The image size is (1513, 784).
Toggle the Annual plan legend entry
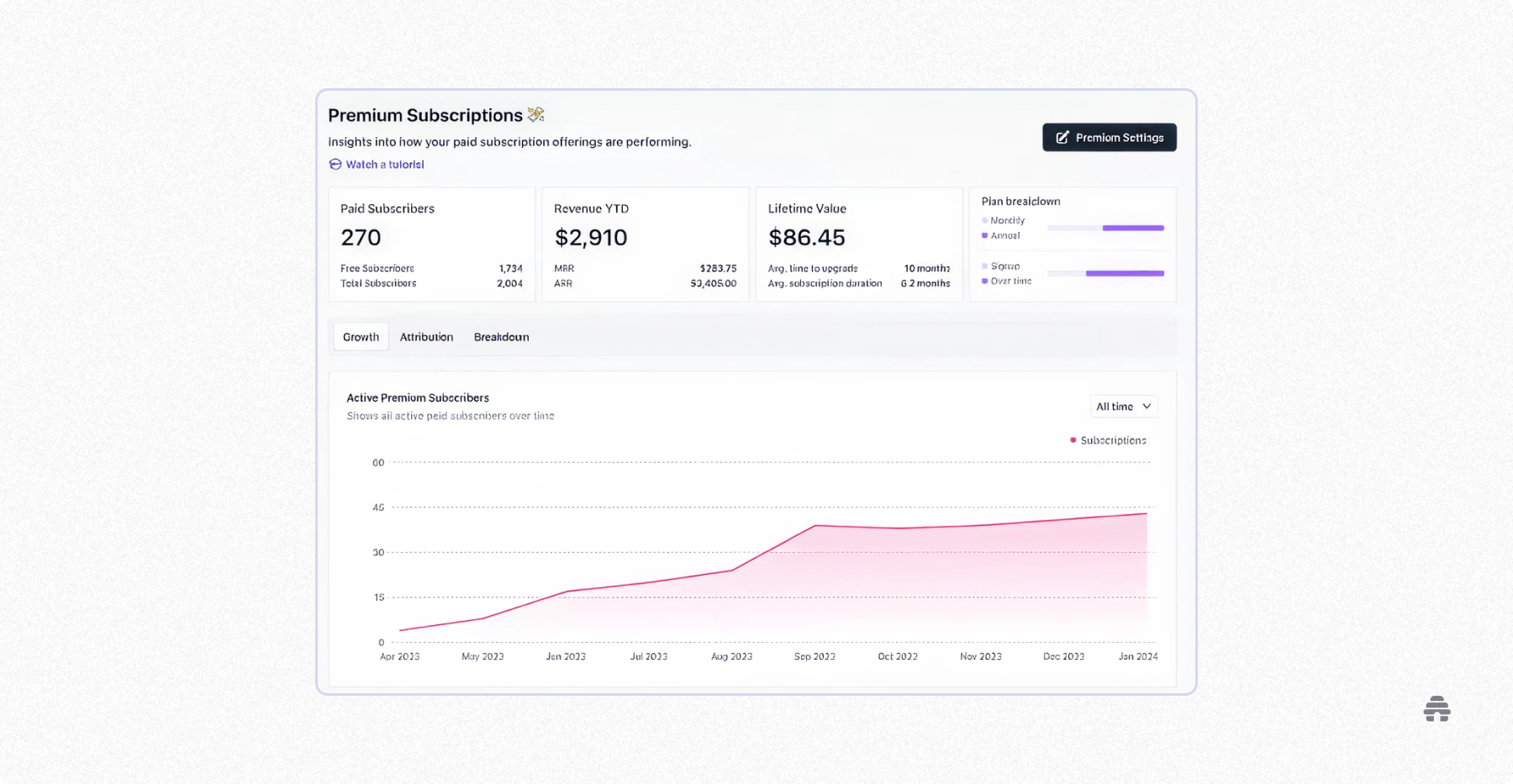tap(1003, 235)
